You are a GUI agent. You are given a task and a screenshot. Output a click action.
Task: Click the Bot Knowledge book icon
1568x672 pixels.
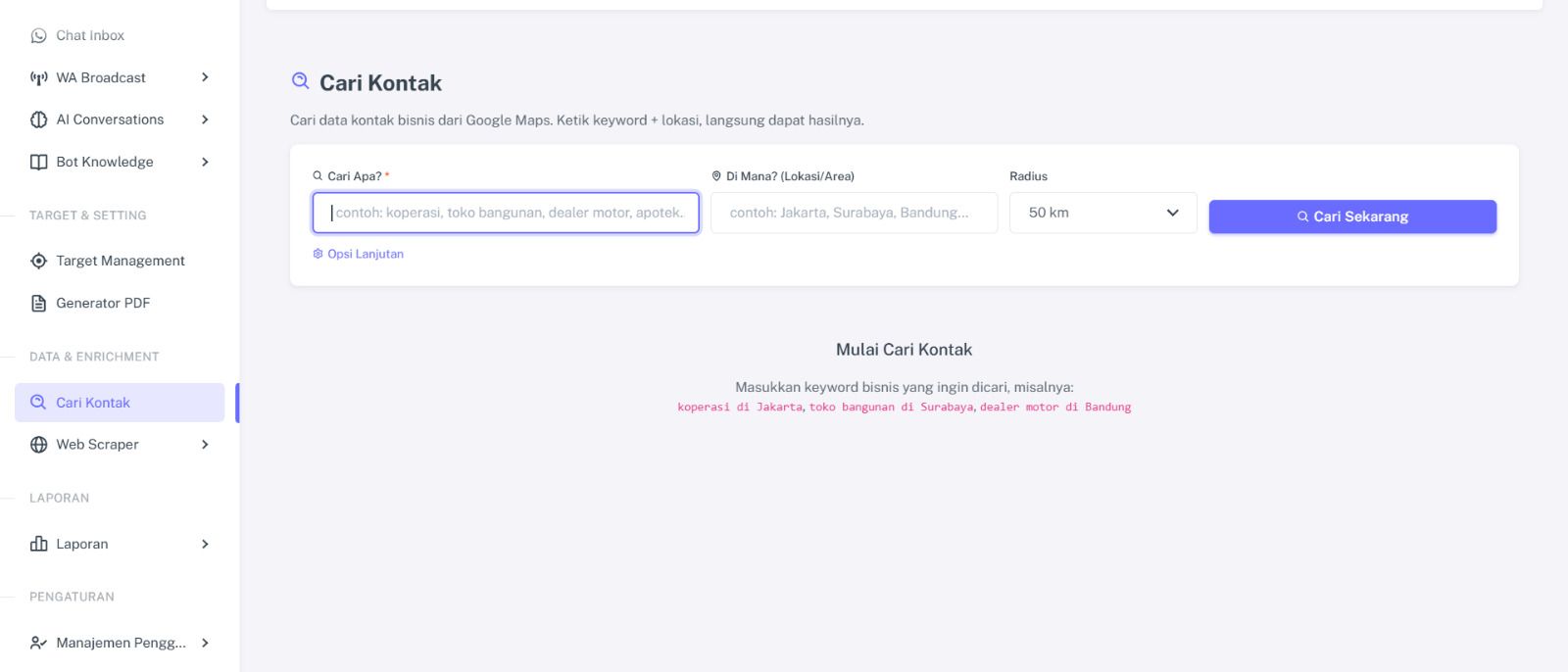[x=38, y=162]
